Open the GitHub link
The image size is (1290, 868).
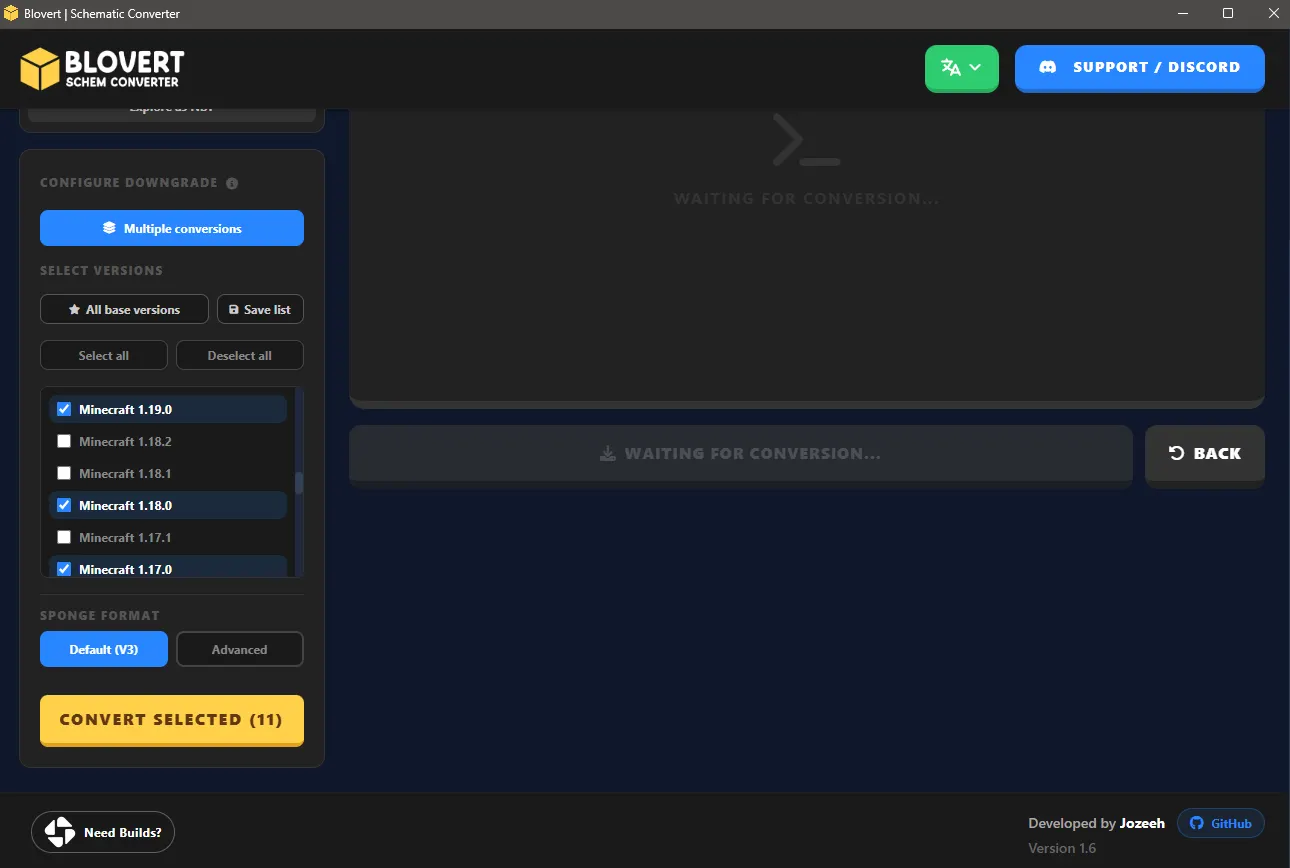coord(1221,823)
